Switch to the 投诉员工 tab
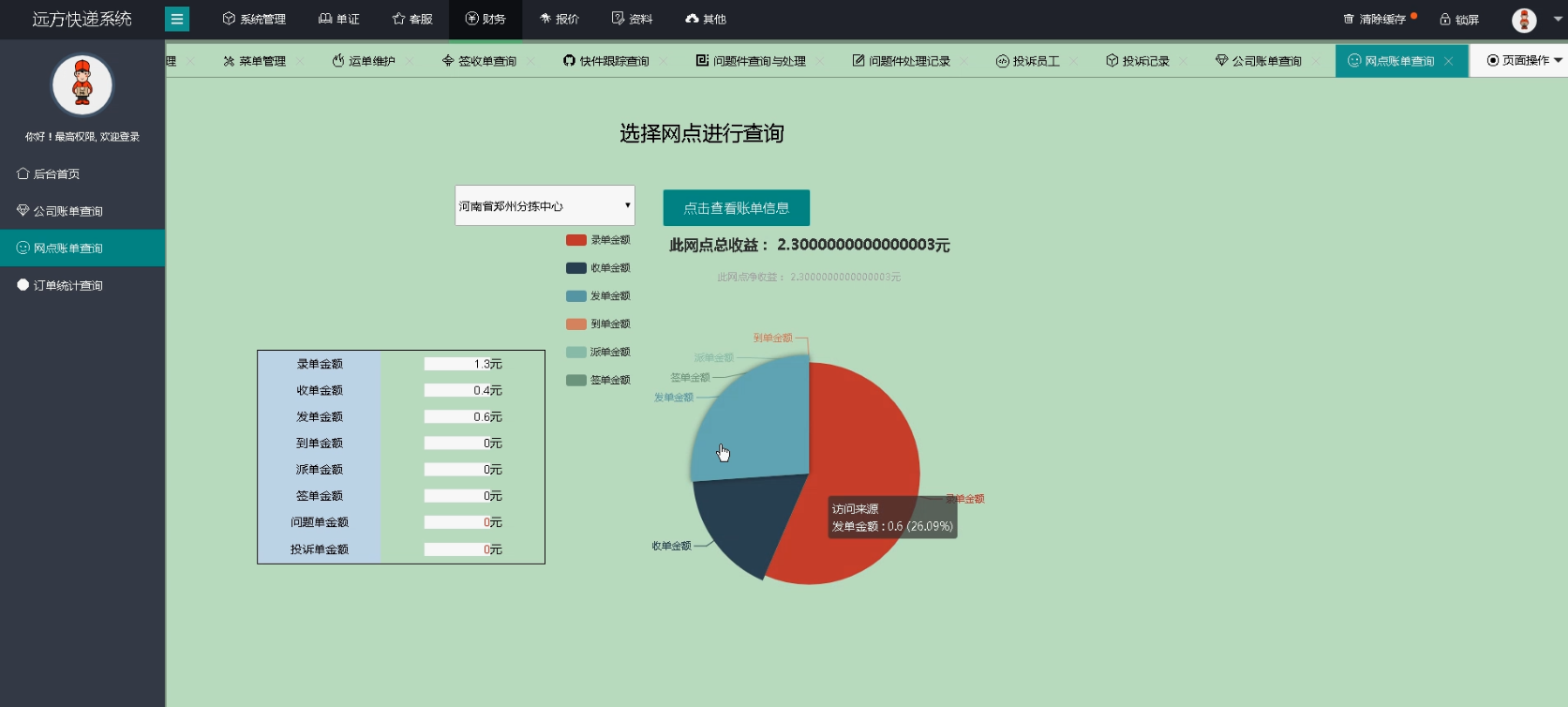1568x707 pixels. [x=1028, y=61]
